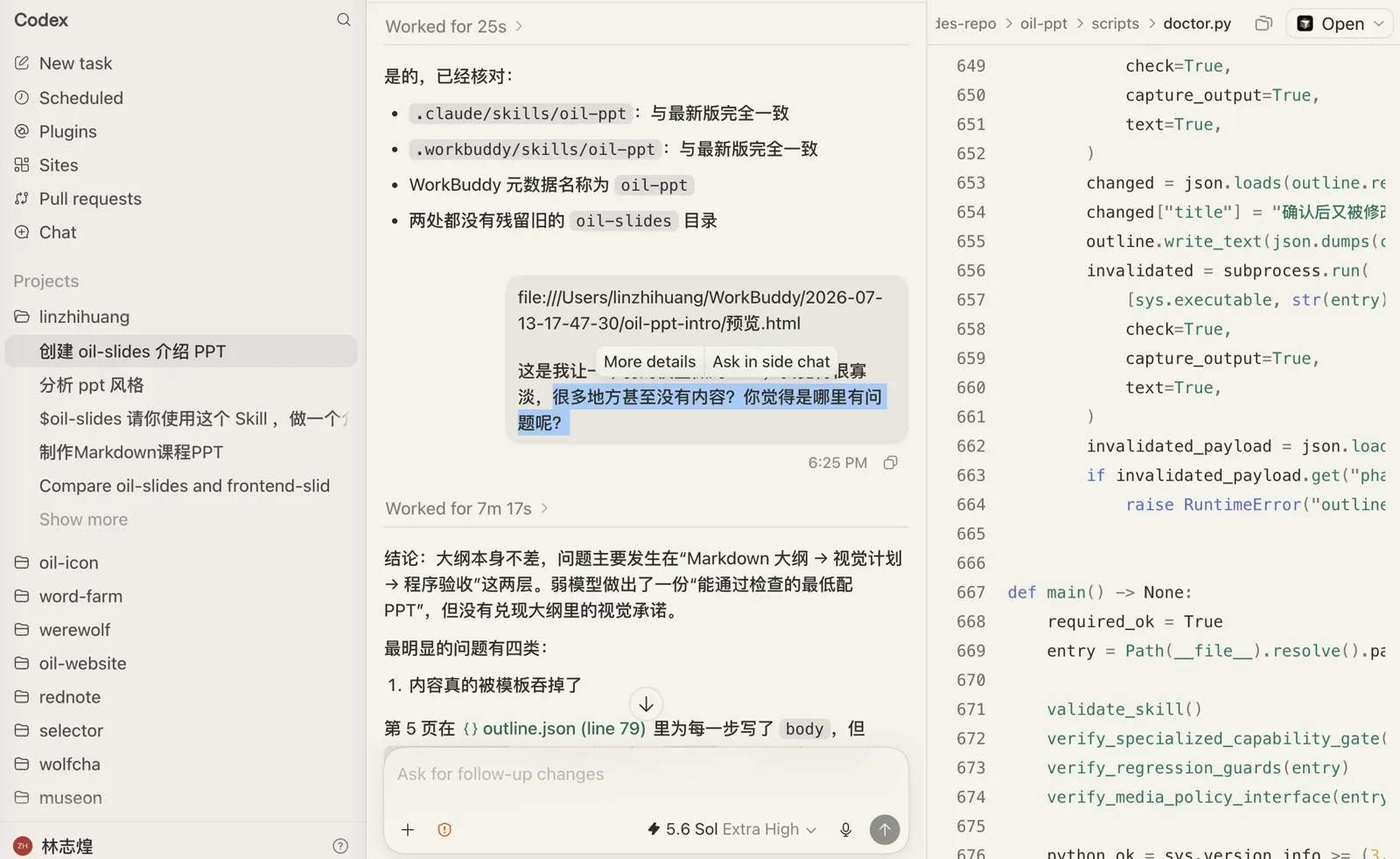Open the Chat section

point(58,232)
